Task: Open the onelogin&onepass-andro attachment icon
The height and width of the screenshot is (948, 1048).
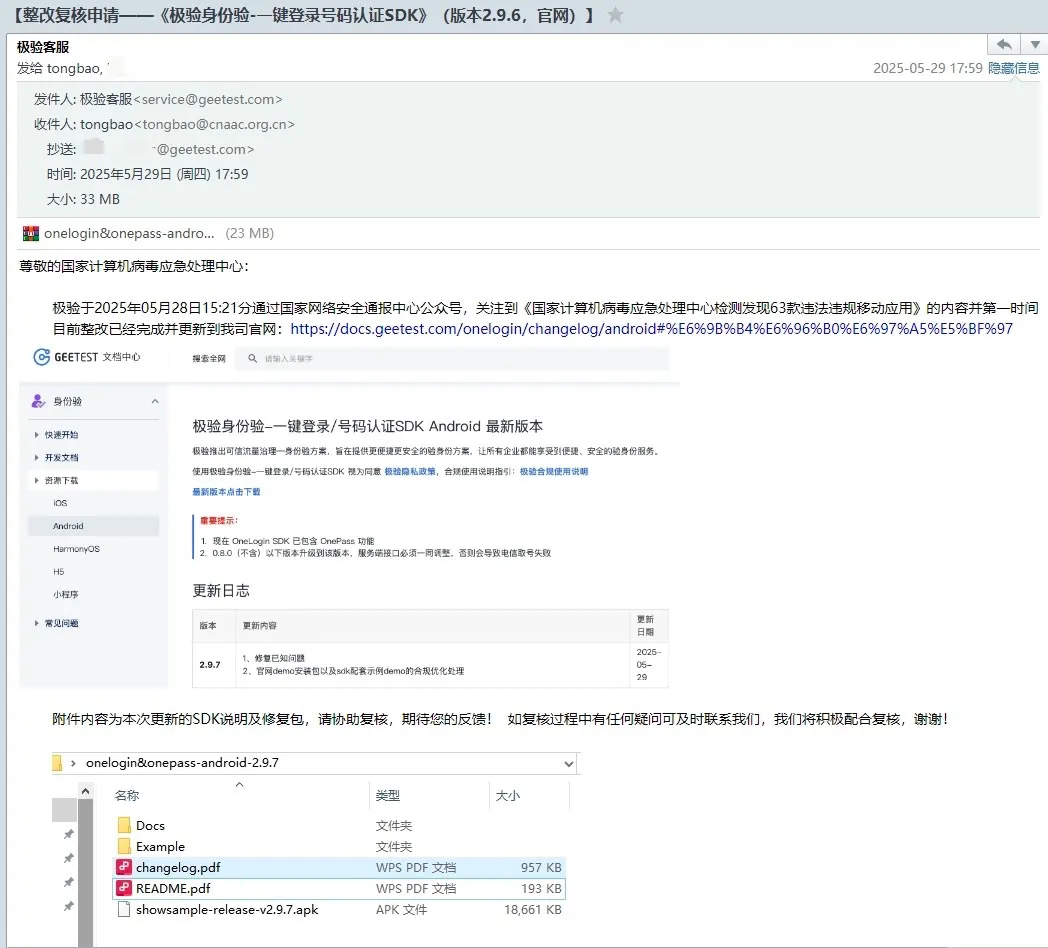Action: 31,233
